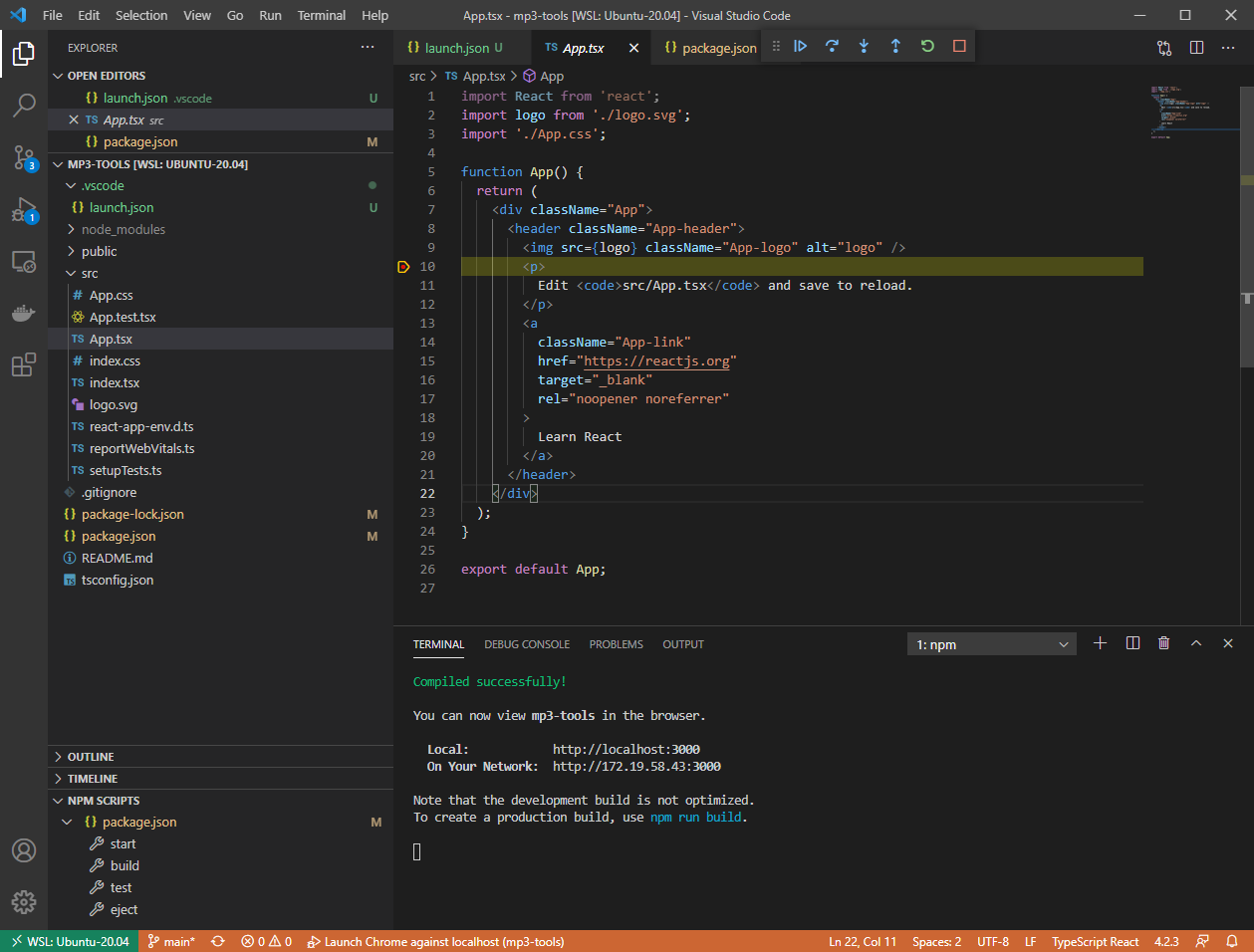This screenshot has width=1254, height=952.
Task: Run the build npm script
Action: (125, 865)
